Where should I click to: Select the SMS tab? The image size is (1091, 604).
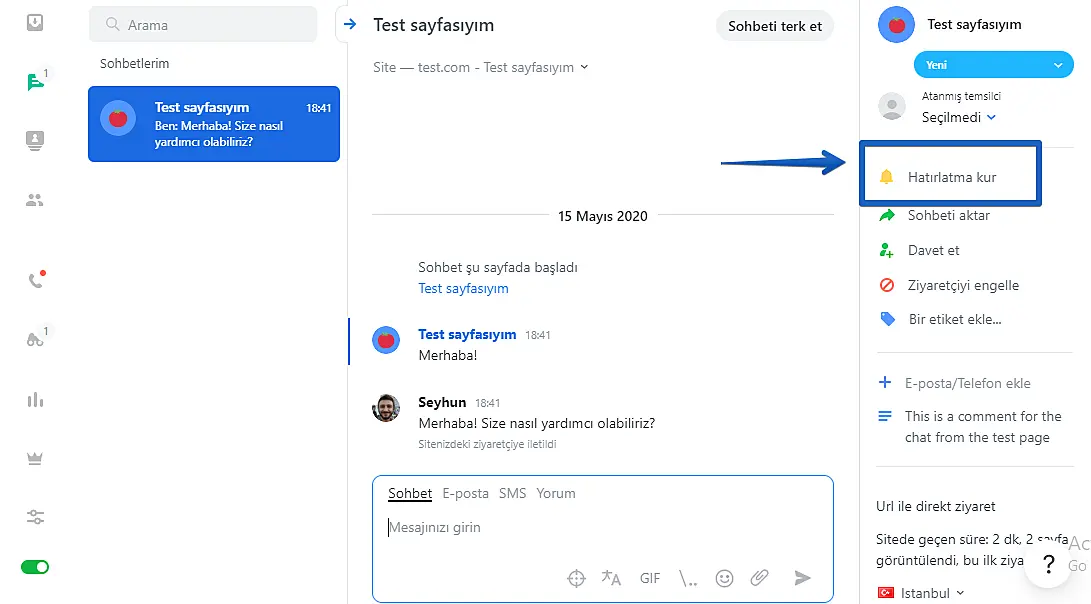512,493
